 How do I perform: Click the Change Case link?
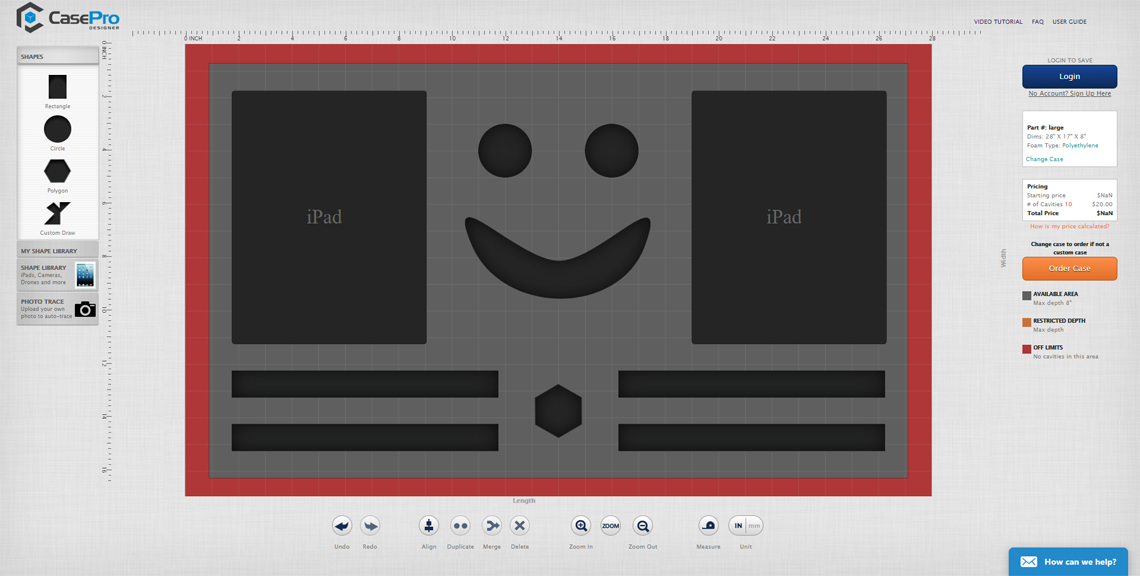point(1045,159)
